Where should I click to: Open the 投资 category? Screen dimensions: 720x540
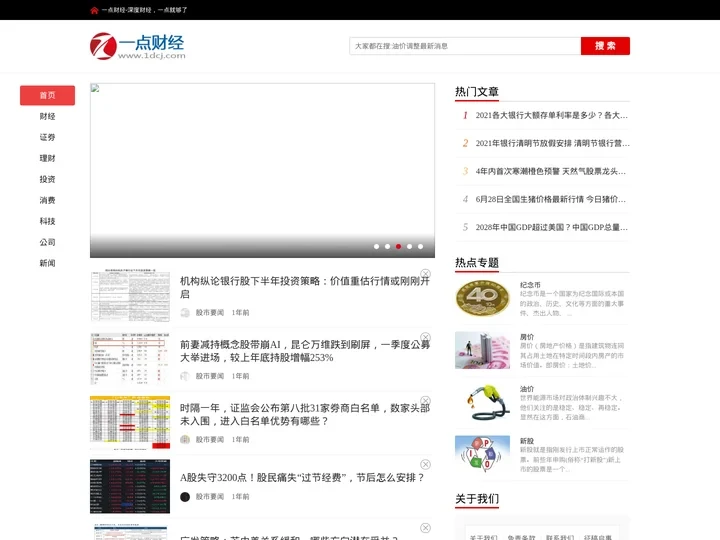click(x=47, y=180)
